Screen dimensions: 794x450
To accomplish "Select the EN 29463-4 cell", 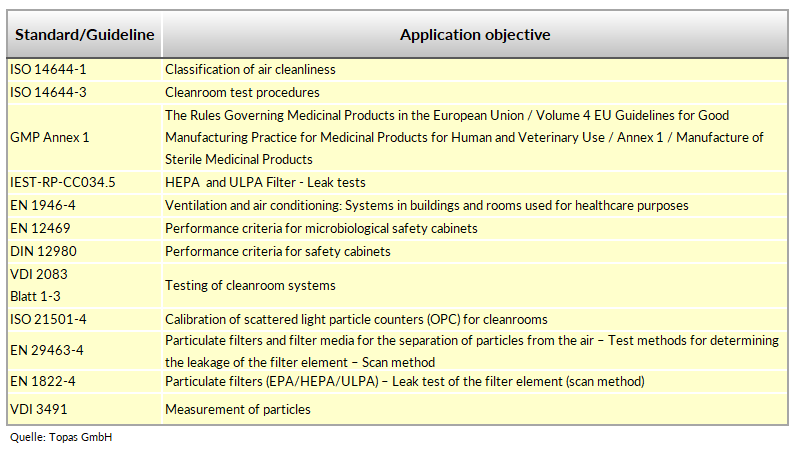I will (x=85, y=350).
